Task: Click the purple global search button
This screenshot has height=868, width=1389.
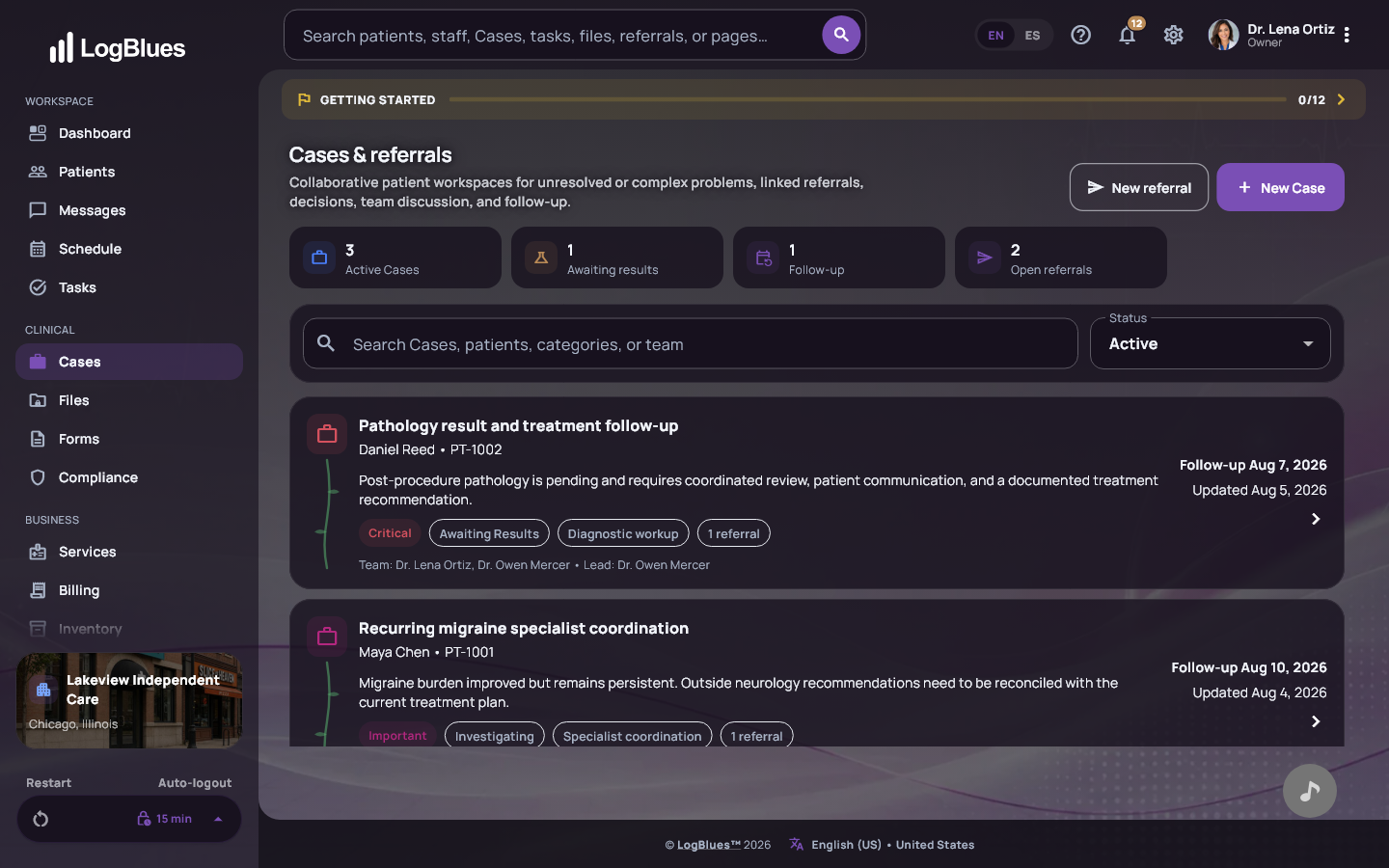Action: click(841, 35)
